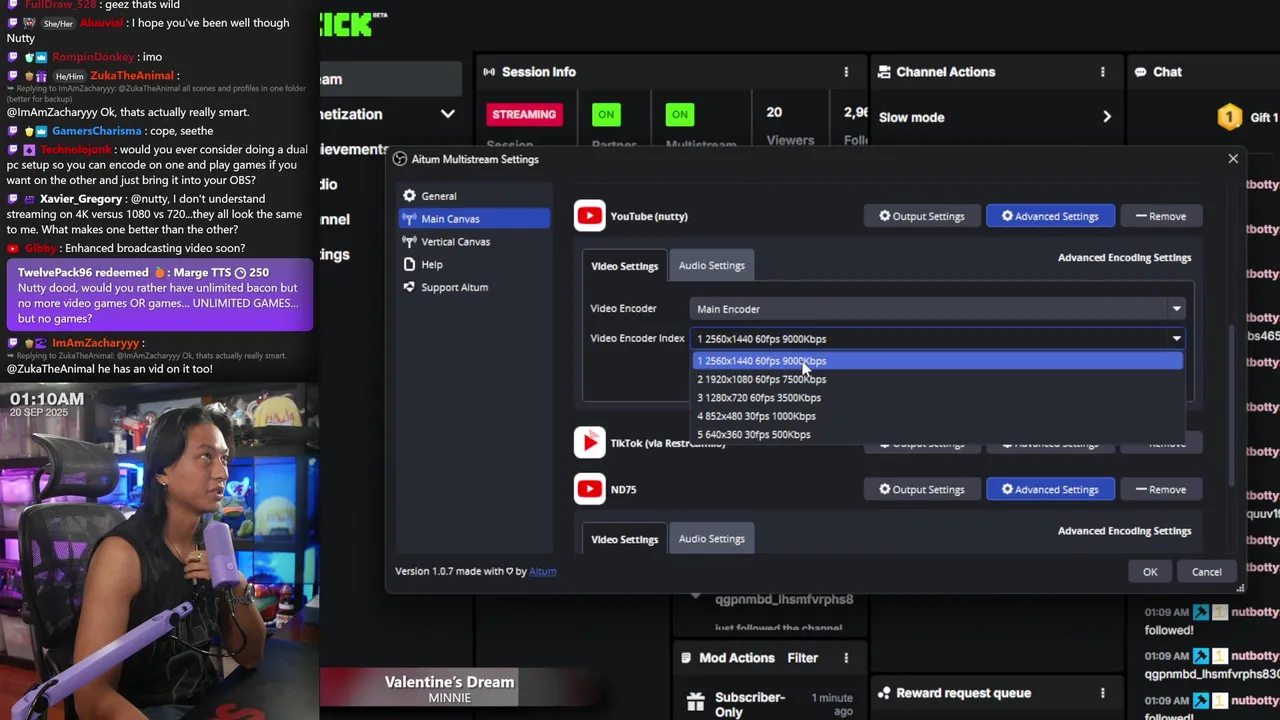The width and height of the screenshot is (1280, 720).
Task: Toggle the Partner ON indicator
Action: point(606,114)
